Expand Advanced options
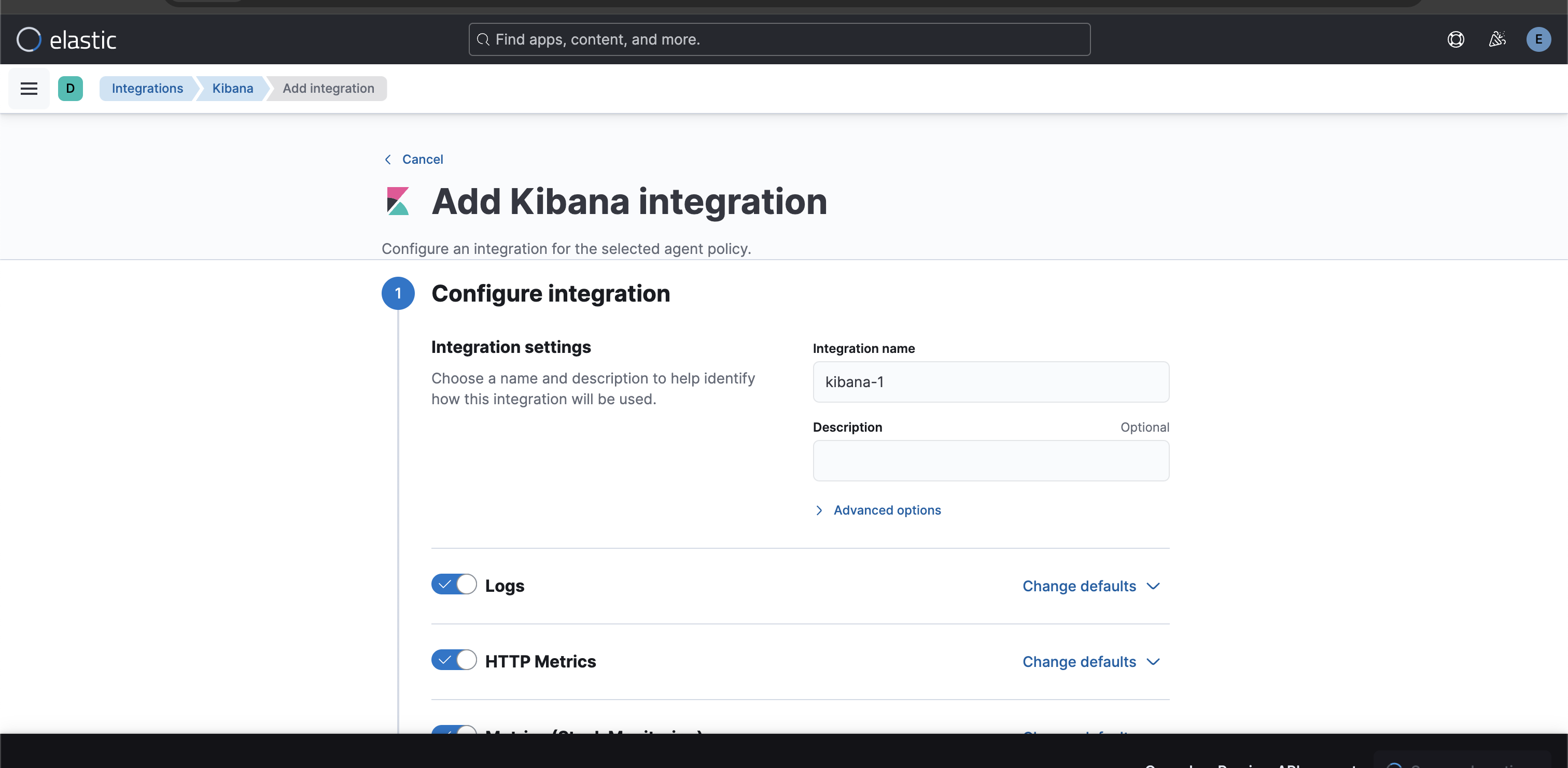Image resolution: width=1568 pixels, height=768 pixels. [x=877, y=510]
